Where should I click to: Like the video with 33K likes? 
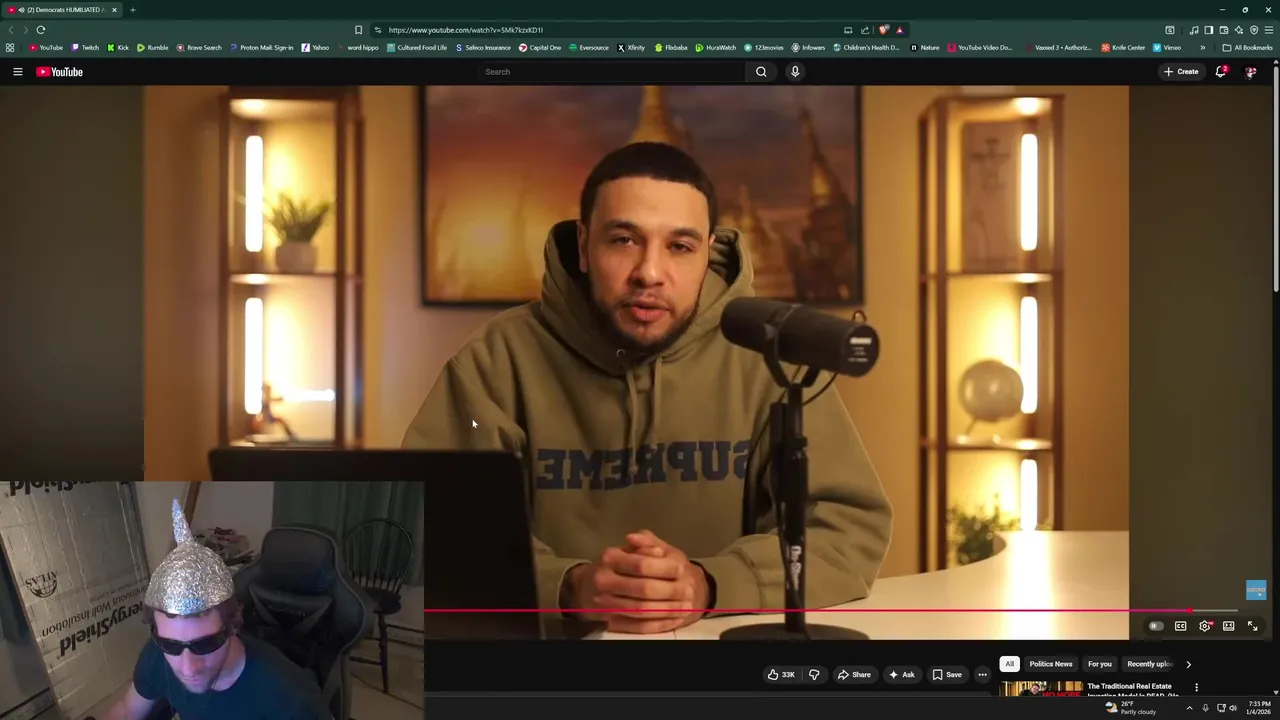point(781,675)
